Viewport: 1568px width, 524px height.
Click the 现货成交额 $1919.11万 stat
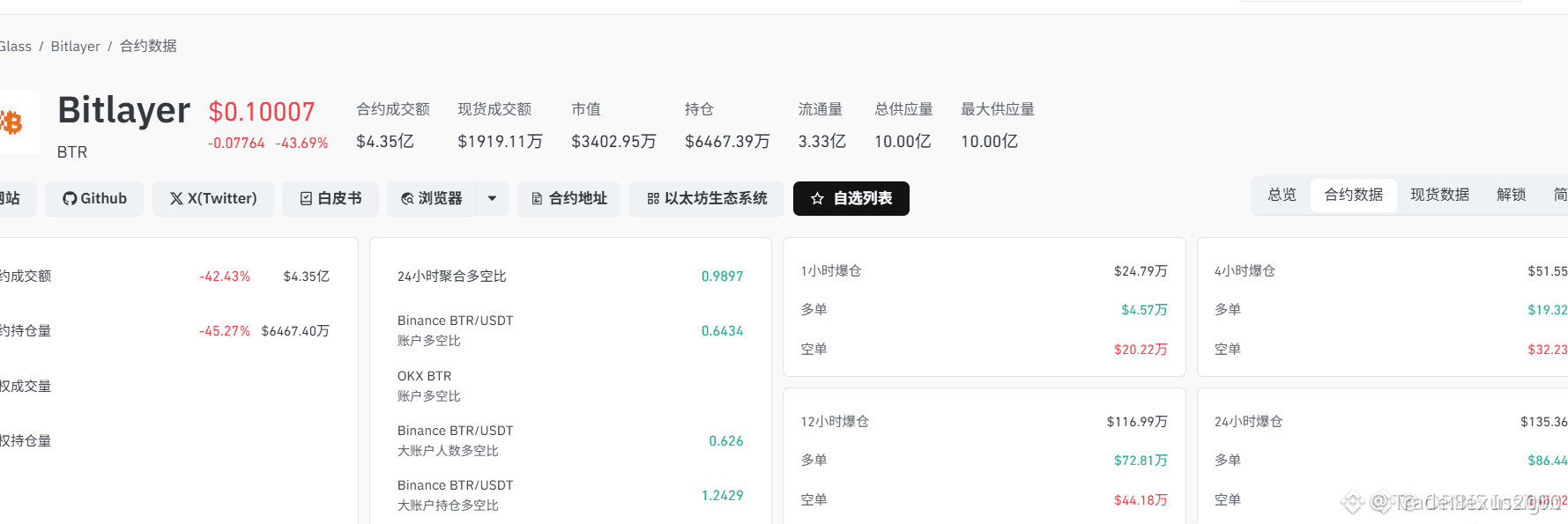[500, 125]
